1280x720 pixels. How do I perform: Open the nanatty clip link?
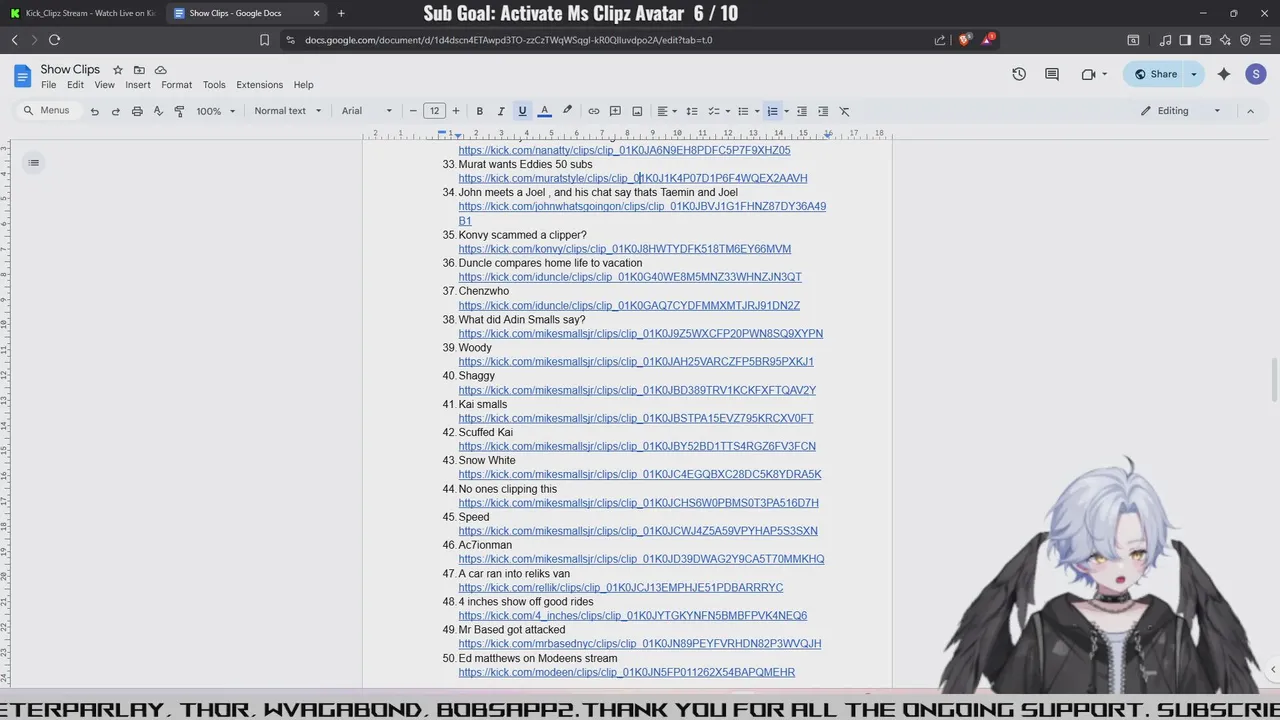click(624, 151)
